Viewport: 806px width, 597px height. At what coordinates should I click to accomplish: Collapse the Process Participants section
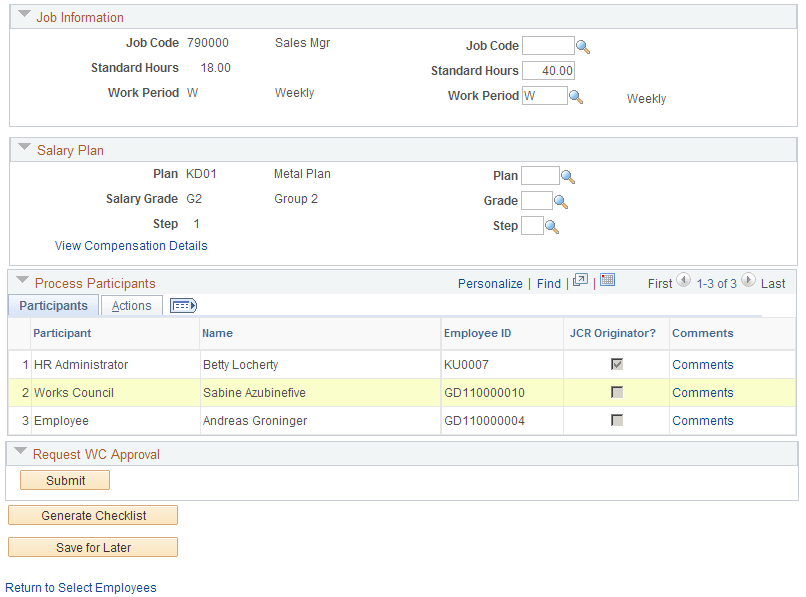pyautogui.click(x=22, y=281)
